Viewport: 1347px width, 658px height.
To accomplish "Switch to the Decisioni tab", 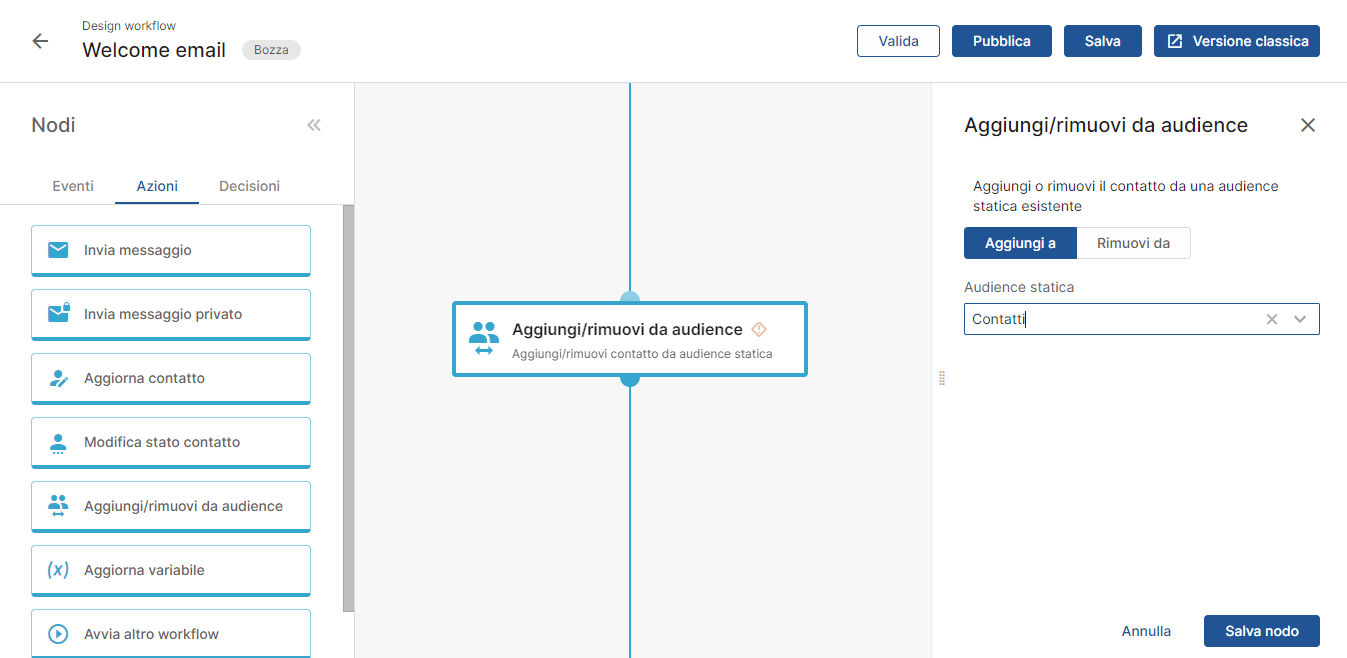I will [249, 186].
